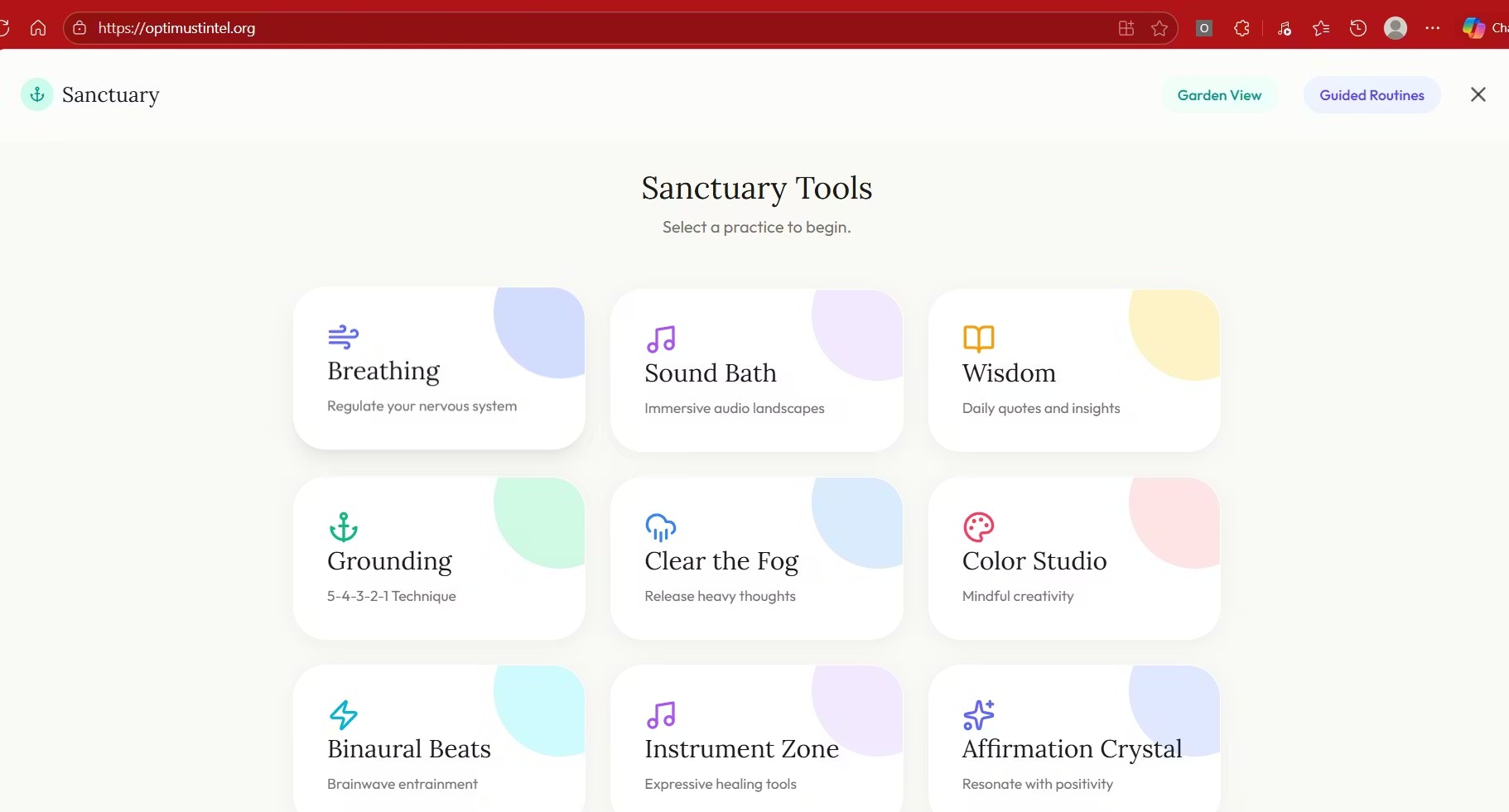Open the Breathing exercise wind icon
The image size is (1509, 812).
pyautogui.click(x=342, y=337)
